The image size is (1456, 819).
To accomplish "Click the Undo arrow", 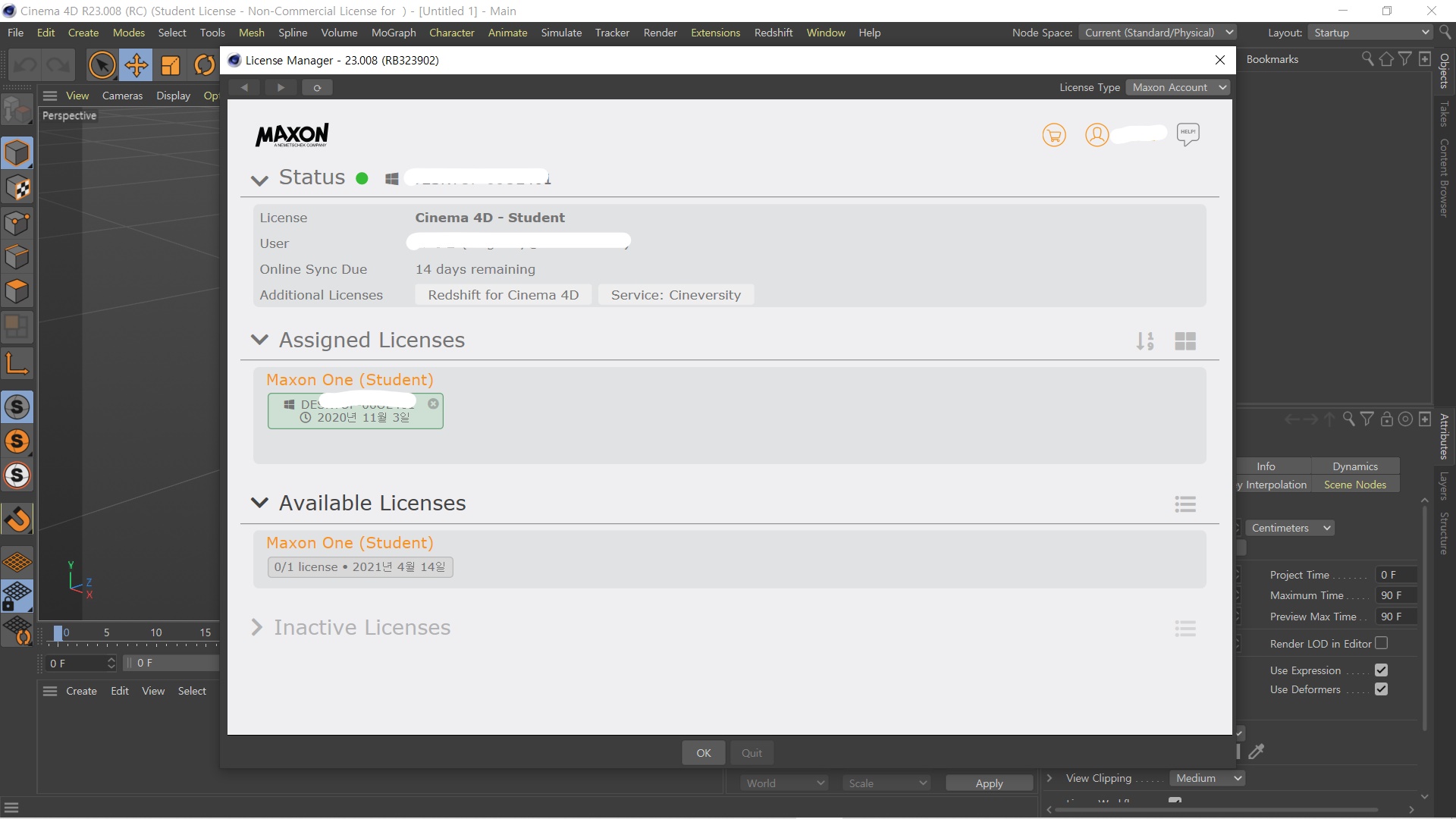I will (x=25, y=65).
